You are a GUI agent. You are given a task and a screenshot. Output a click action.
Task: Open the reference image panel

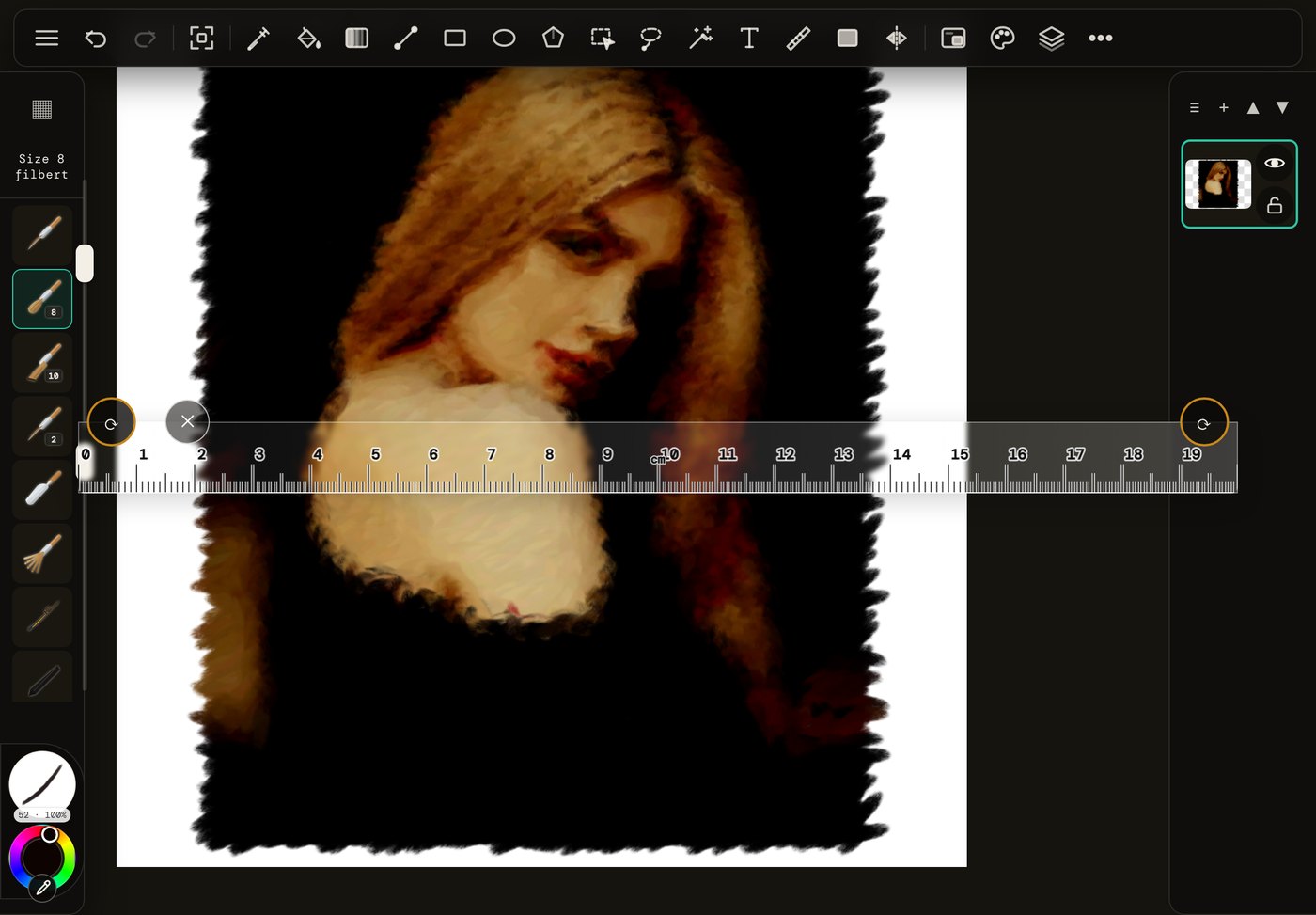[x=953, y=39]
